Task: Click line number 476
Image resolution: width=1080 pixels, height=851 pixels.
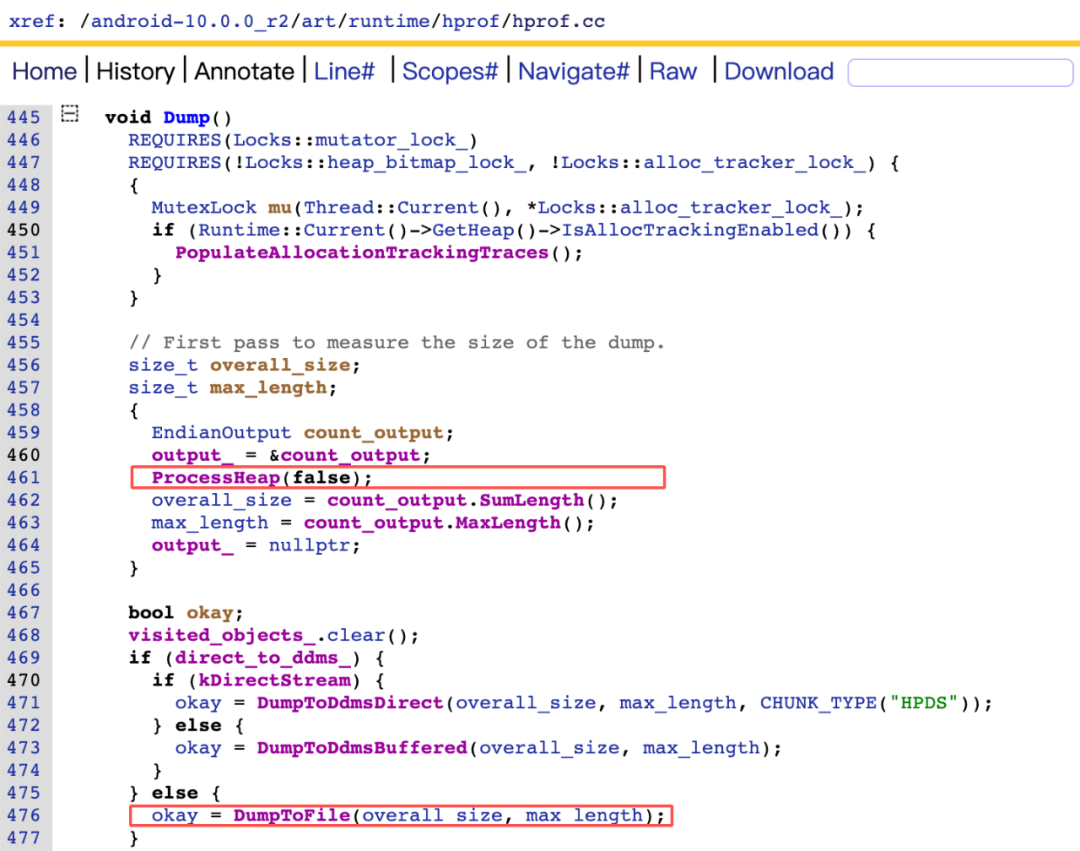Action: [x=23, y=815]
